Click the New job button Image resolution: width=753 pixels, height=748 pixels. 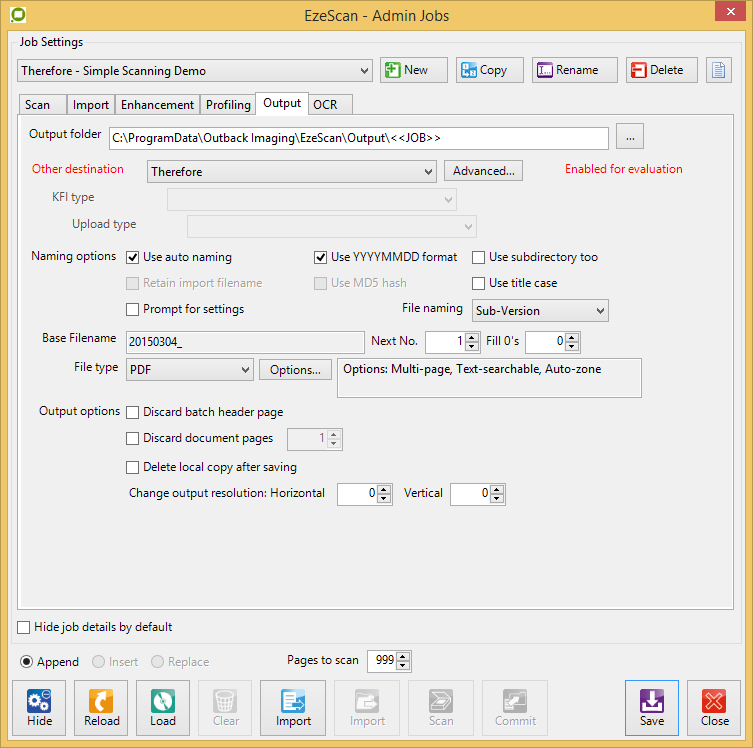(x=414, y=70)
